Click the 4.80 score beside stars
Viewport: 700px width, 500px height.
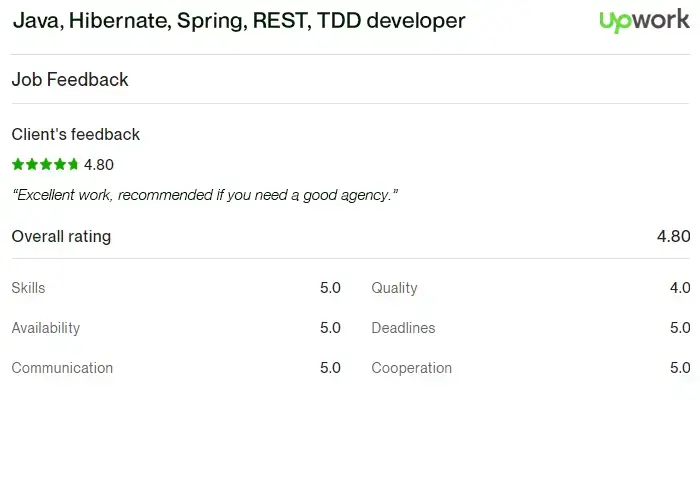click(x=99, y=165)
